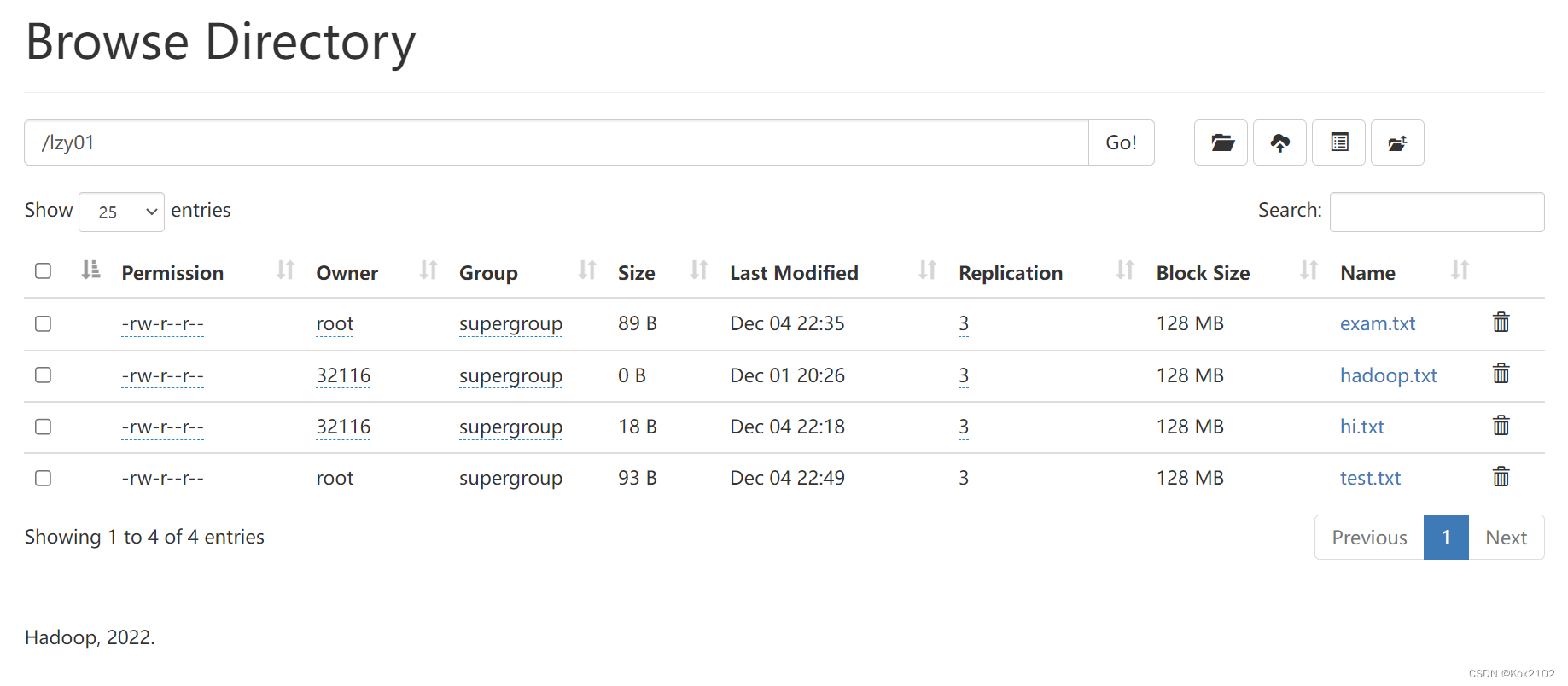Click owner 32116 of hadoop.txt
Viewport: 1568px width, 686px height.
(343, 376)
